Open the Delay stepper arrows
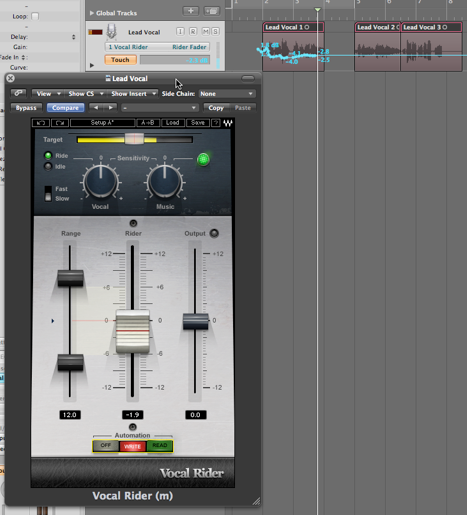This screenshot has height=515, width=467. click(74, 37)
